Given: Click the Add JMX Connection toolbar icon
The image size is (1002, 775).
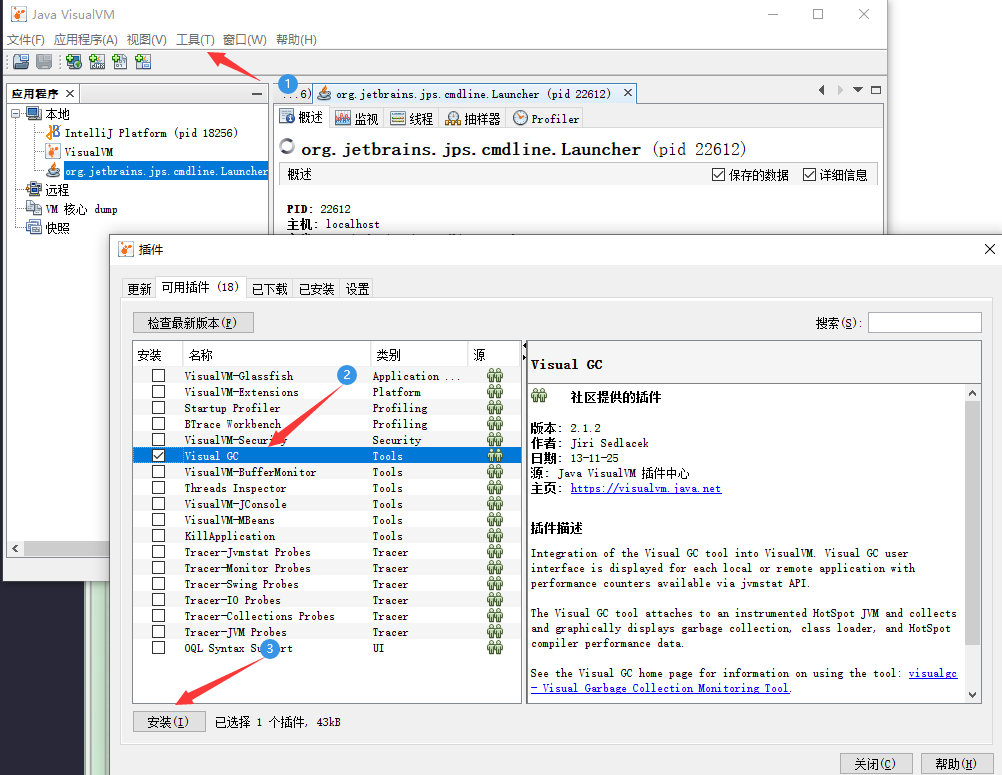Looking at the screenshot, I should point(97,61).
